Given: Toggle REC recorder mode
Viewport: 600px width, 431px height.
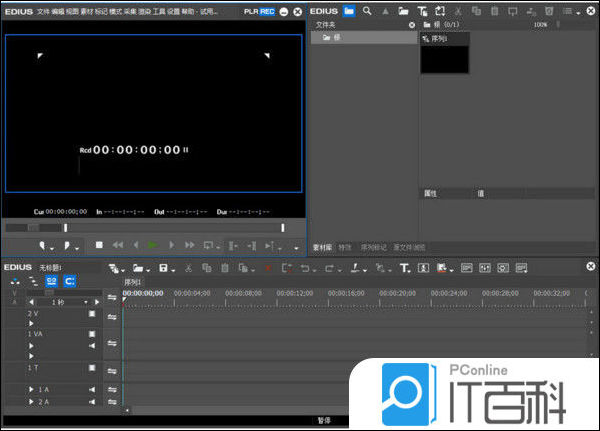Looking at the screenshot, I should pos(267,11).
